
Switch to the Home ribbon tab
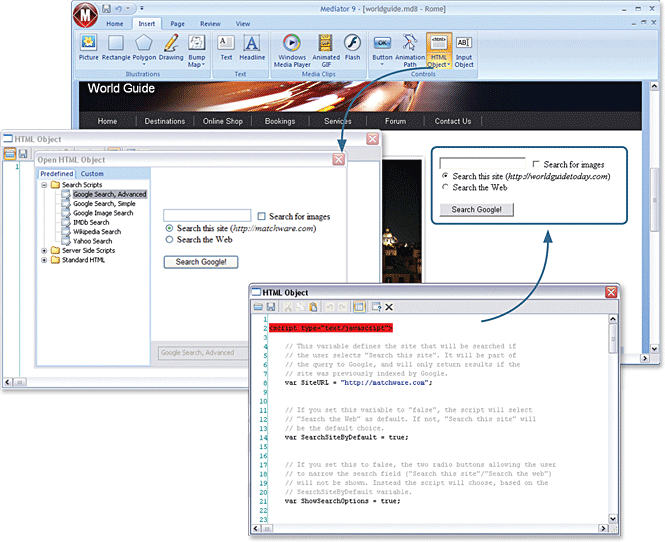click(115, 24)
